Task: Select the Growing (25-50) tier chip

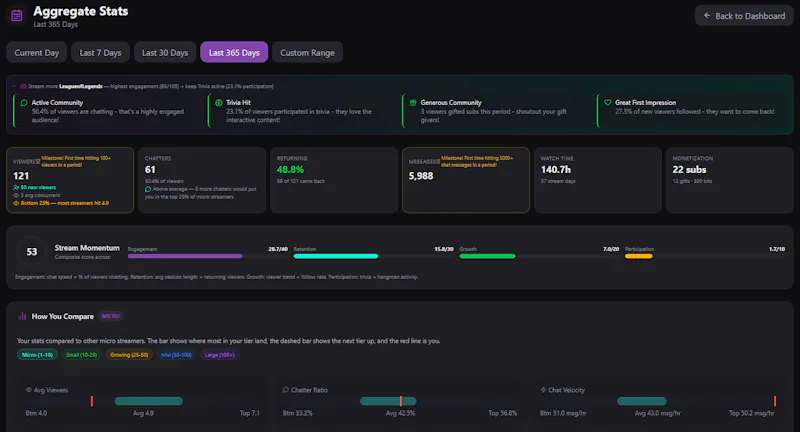Action: tap(129, 355)
